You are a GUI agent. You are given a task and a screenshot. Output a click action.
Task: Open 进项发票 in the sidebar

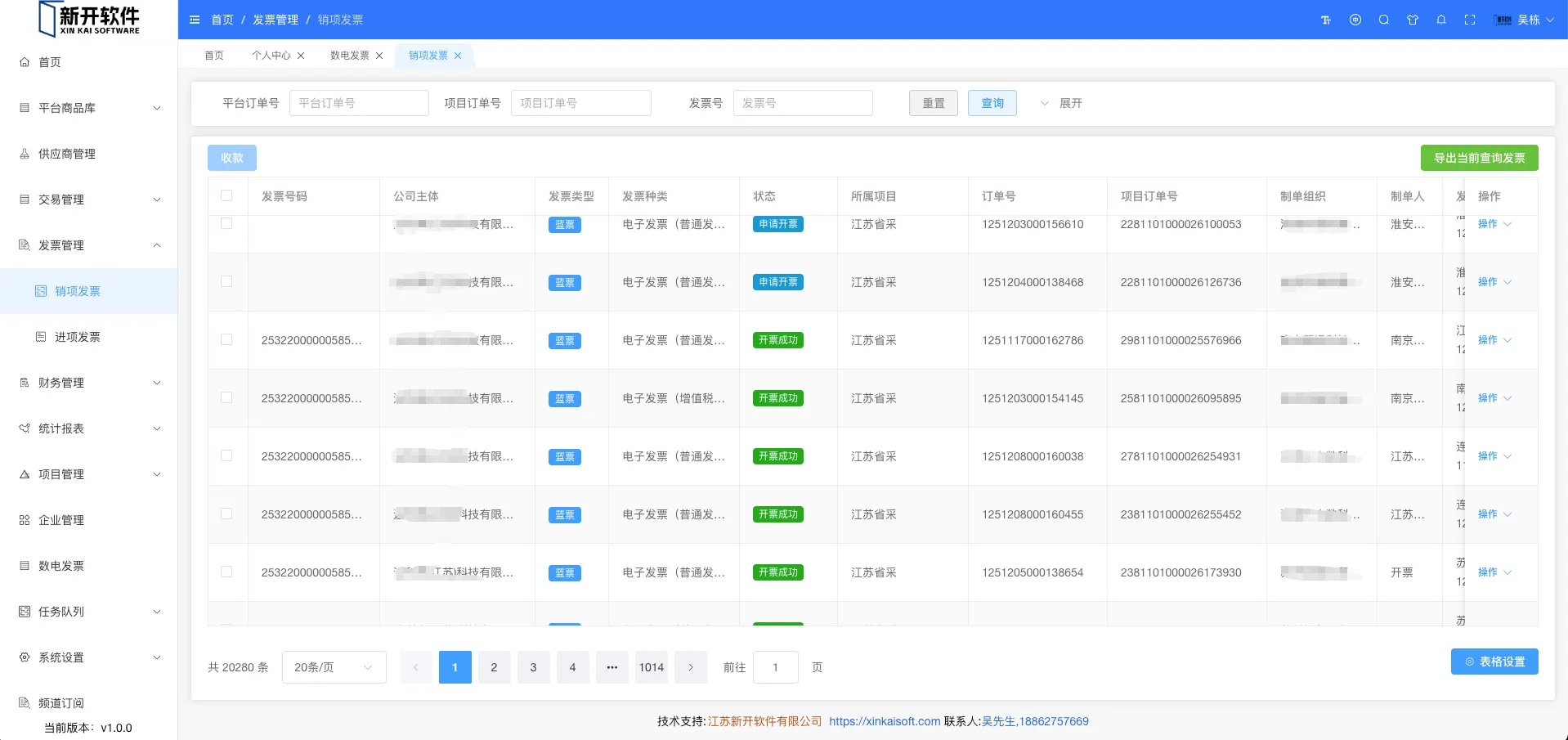pyautogui.click(x=78, y=337)
